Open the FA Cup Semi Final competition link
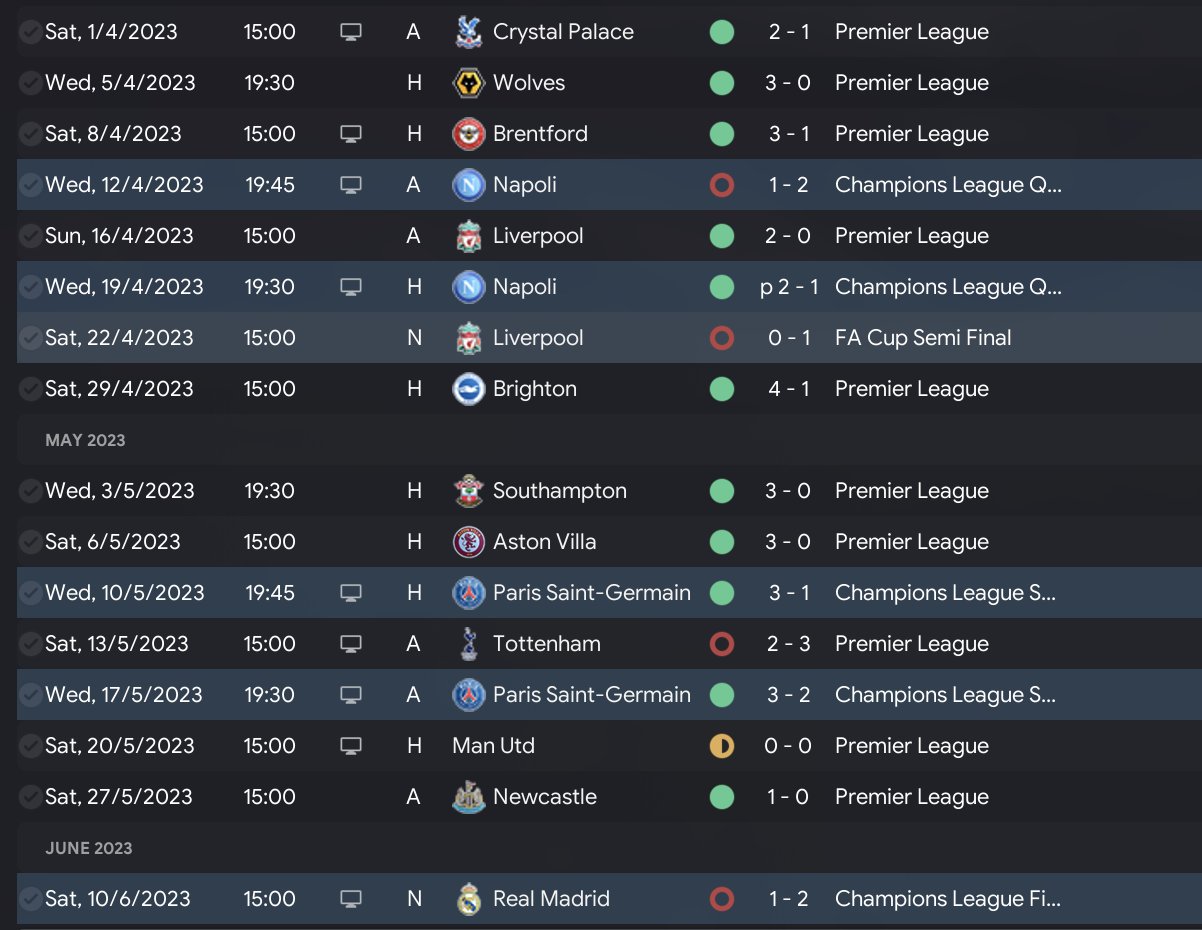The image size is (1202, 930). point(923,338)
